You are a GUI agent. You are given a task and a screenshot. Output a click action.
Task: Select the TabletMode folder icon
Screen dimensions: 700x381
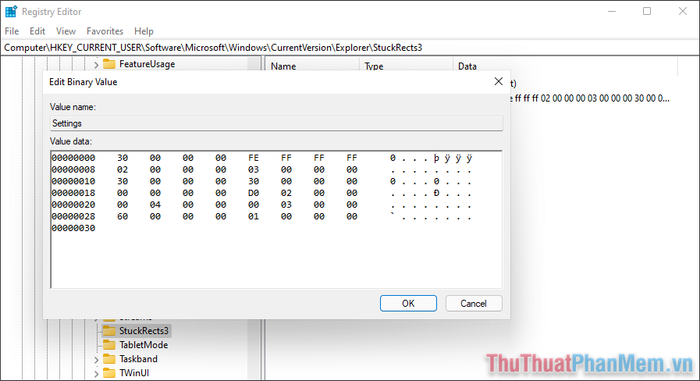109,345
